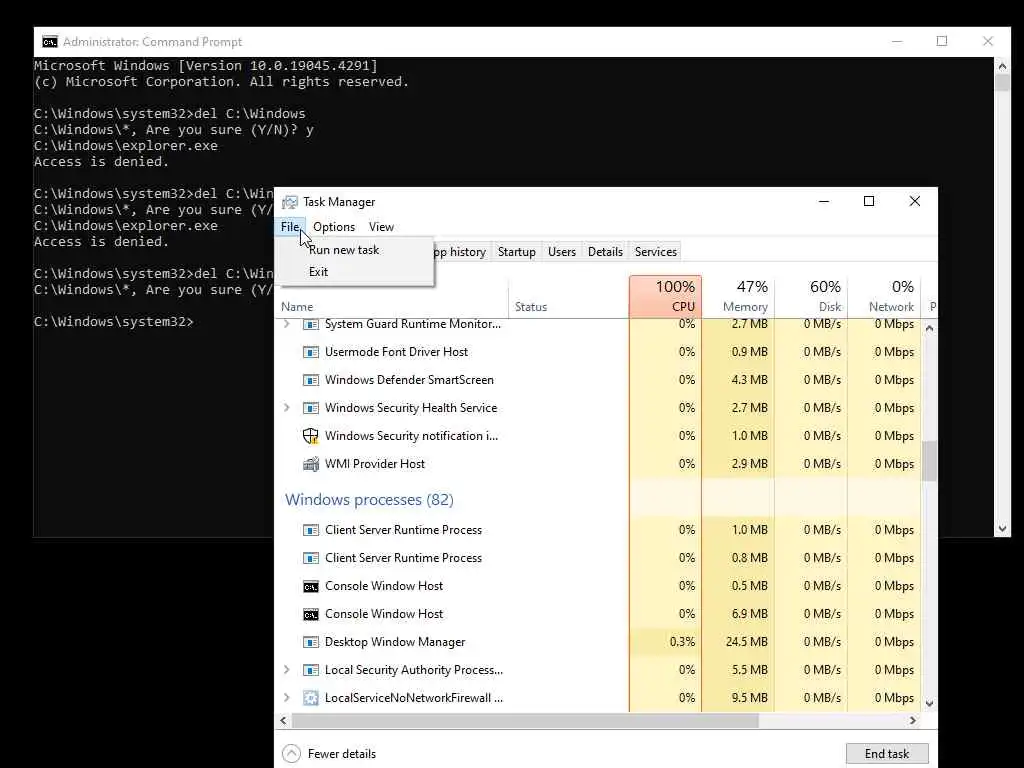Sort by the 100% CPU column
This screenshot has height=768, width=1024.
click(x=665, y=297)
